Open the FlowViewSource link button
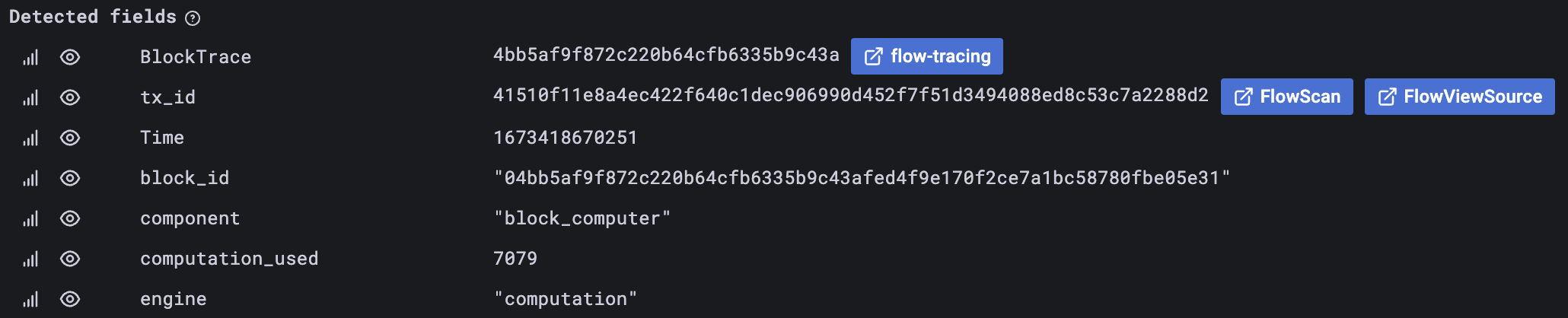 [x=1459, y=97]
